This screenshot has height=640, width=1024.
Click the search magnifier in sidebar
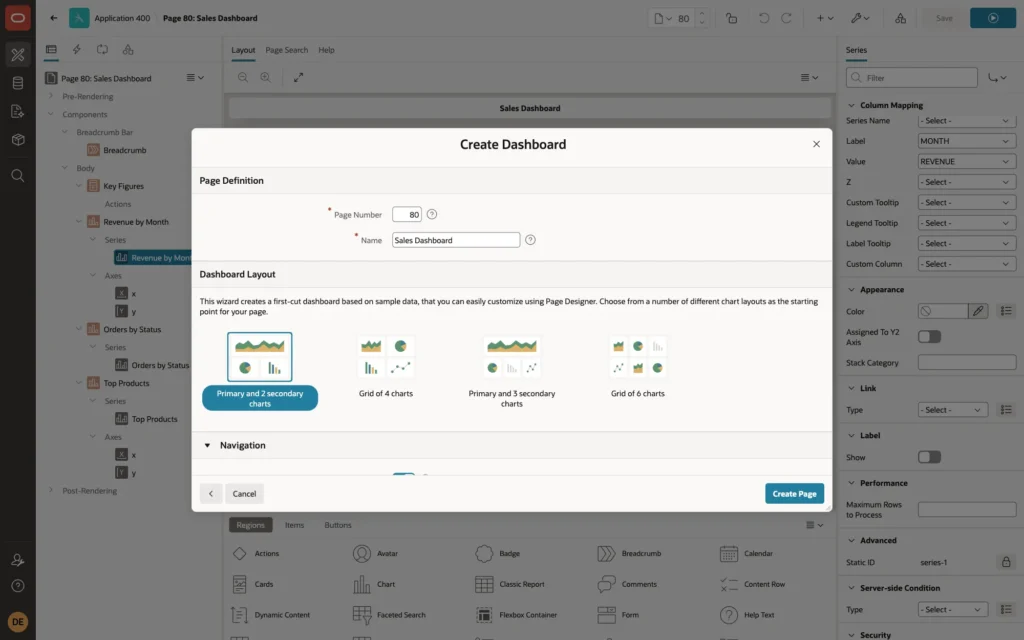18,176
